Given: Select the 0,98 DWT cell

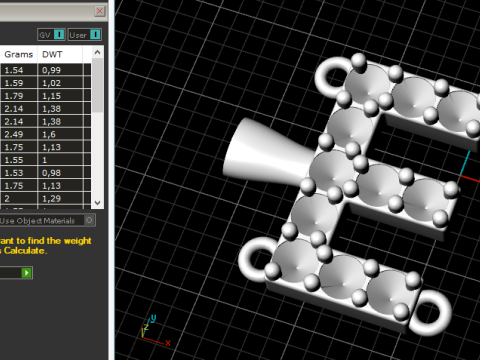Looking at the screenshot, I should click(60, 173).
